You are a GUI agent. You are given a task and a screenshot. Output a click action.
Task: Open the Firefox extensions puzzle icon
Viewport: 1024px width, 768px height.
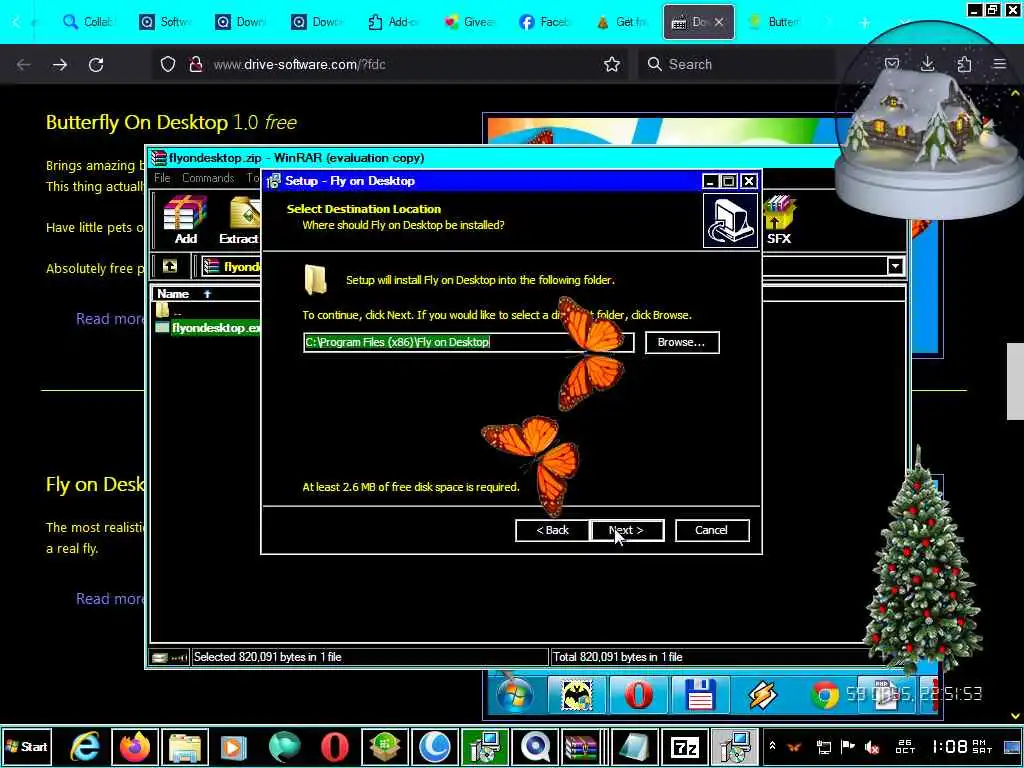pyautogui.click(x=964, y=63)
